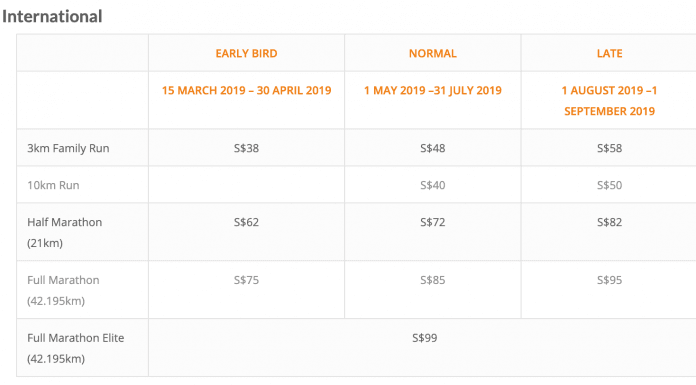Select the EARLY BIRD column header
This screenshot has height=385, width=696.
(x=246, y=53)
